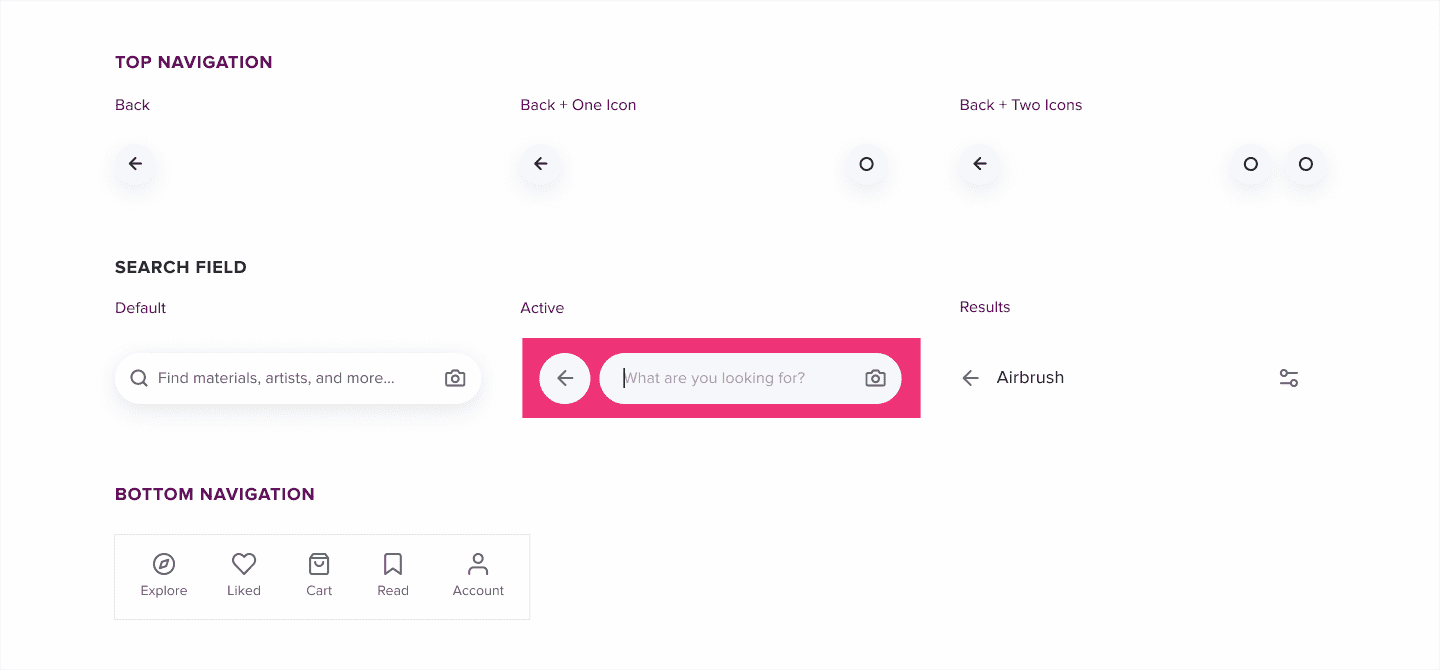Click the Airbrush search result title
Viewport: 1440px width, 670px height.
point(1030,378)
